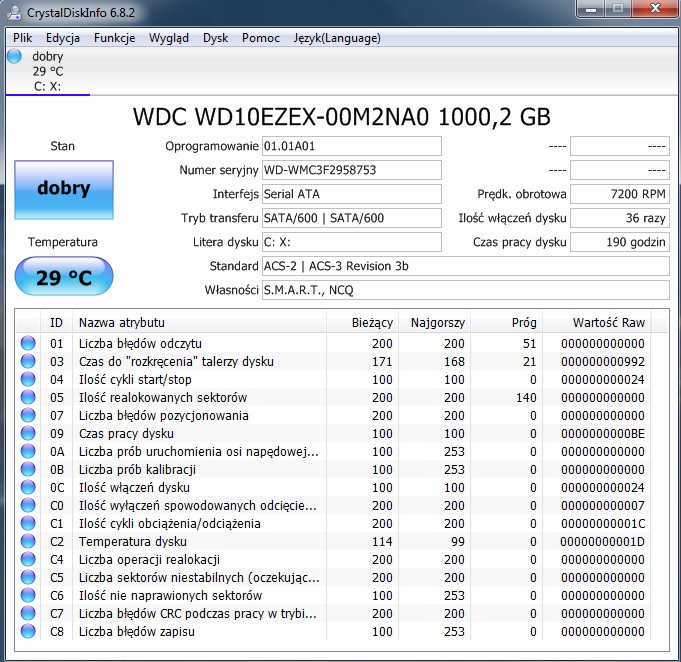
Task: Click status orb for C1 cykli obciążenia/odciążenia
Action: (28, 523)
